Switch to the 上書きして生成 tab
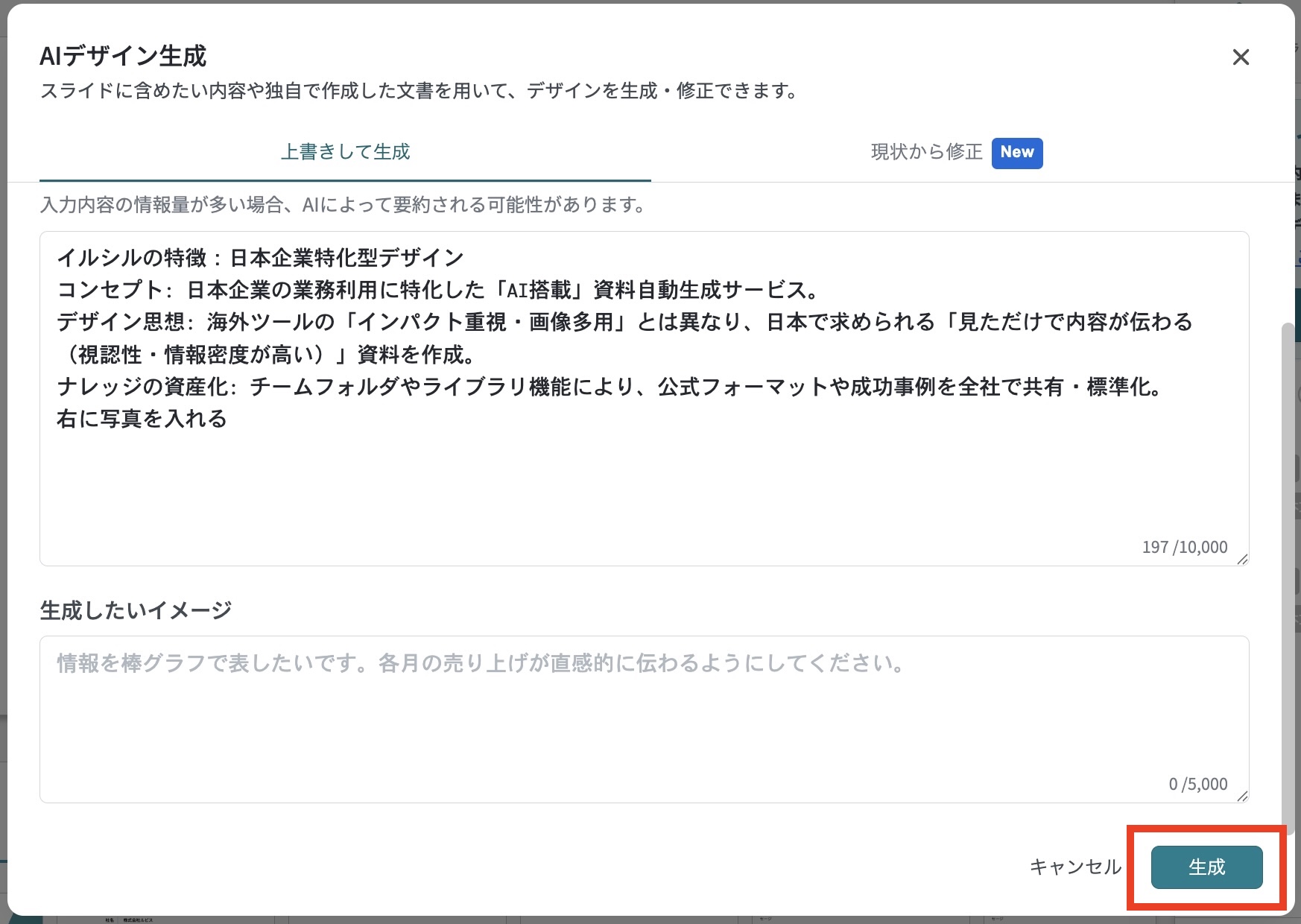 tap(345, 152)
